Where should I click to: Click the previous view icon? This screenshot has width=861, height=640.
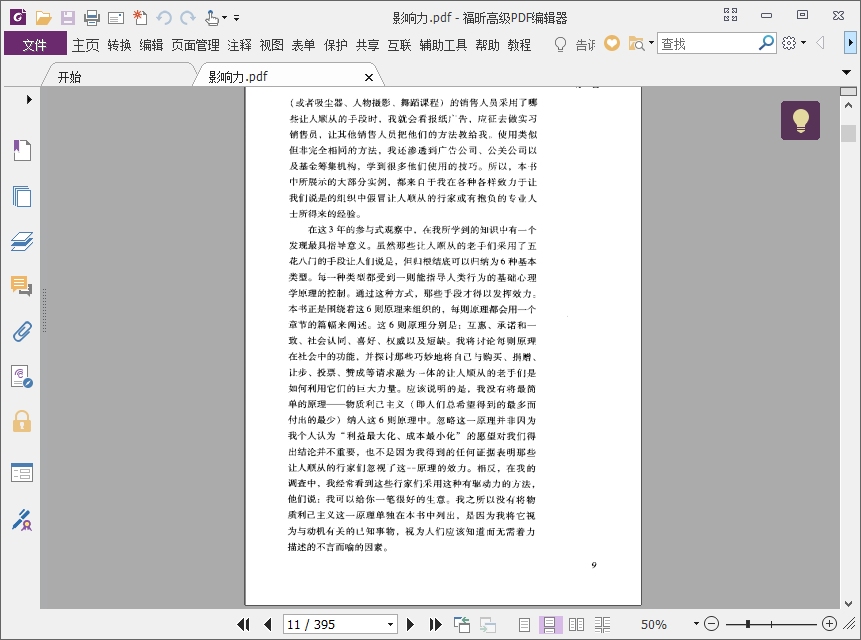462,624
